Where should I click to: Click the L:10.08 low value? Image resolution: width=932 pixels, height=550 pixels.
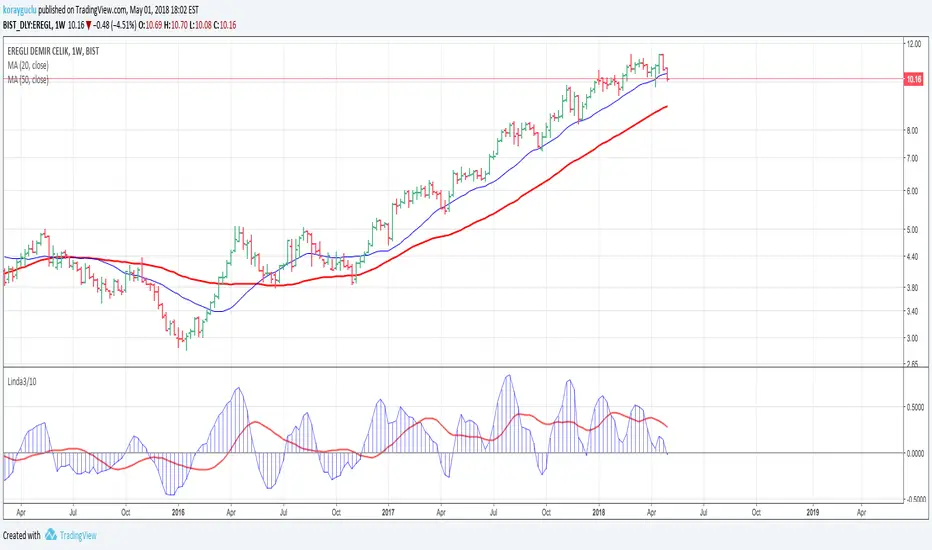(200, 25)
